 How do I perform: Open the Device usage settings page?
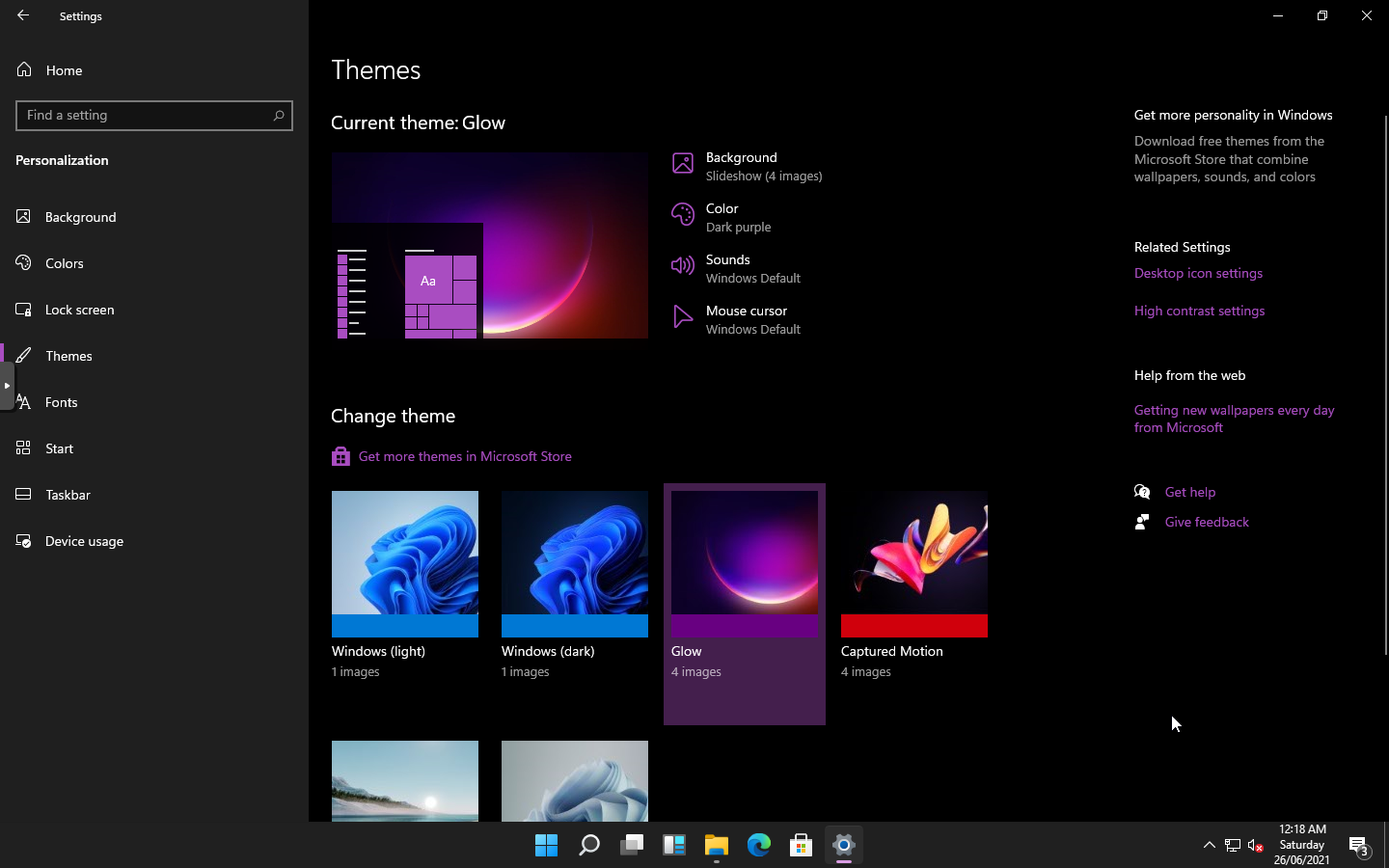click(154, 541)
